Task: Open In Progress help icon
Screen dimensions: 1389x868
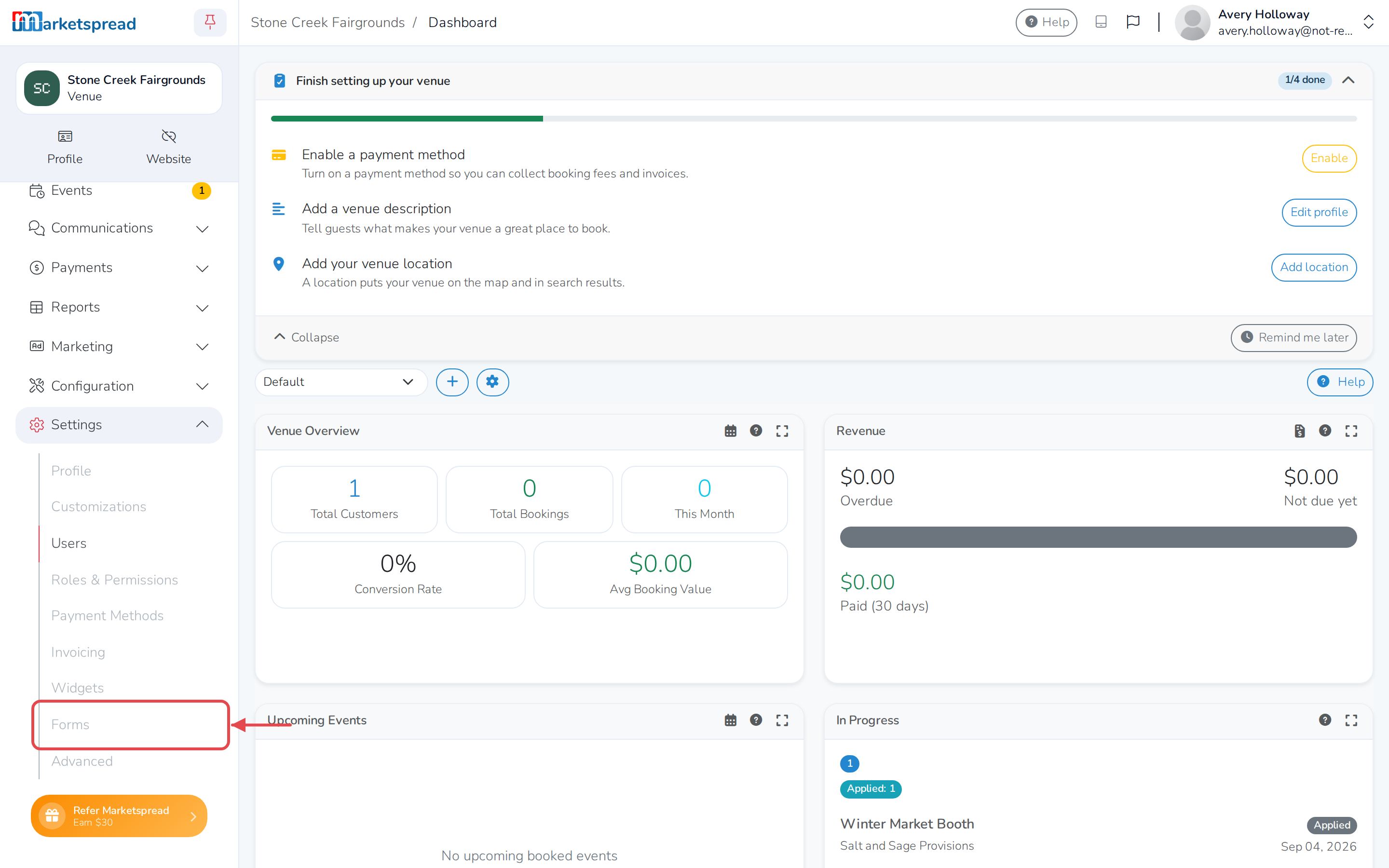Action: click(1325, 720)
